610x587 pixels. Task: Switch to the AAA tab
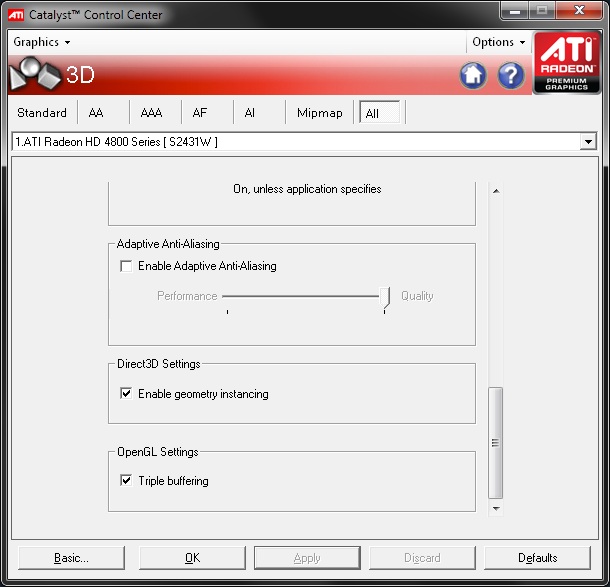pos(151,113)
